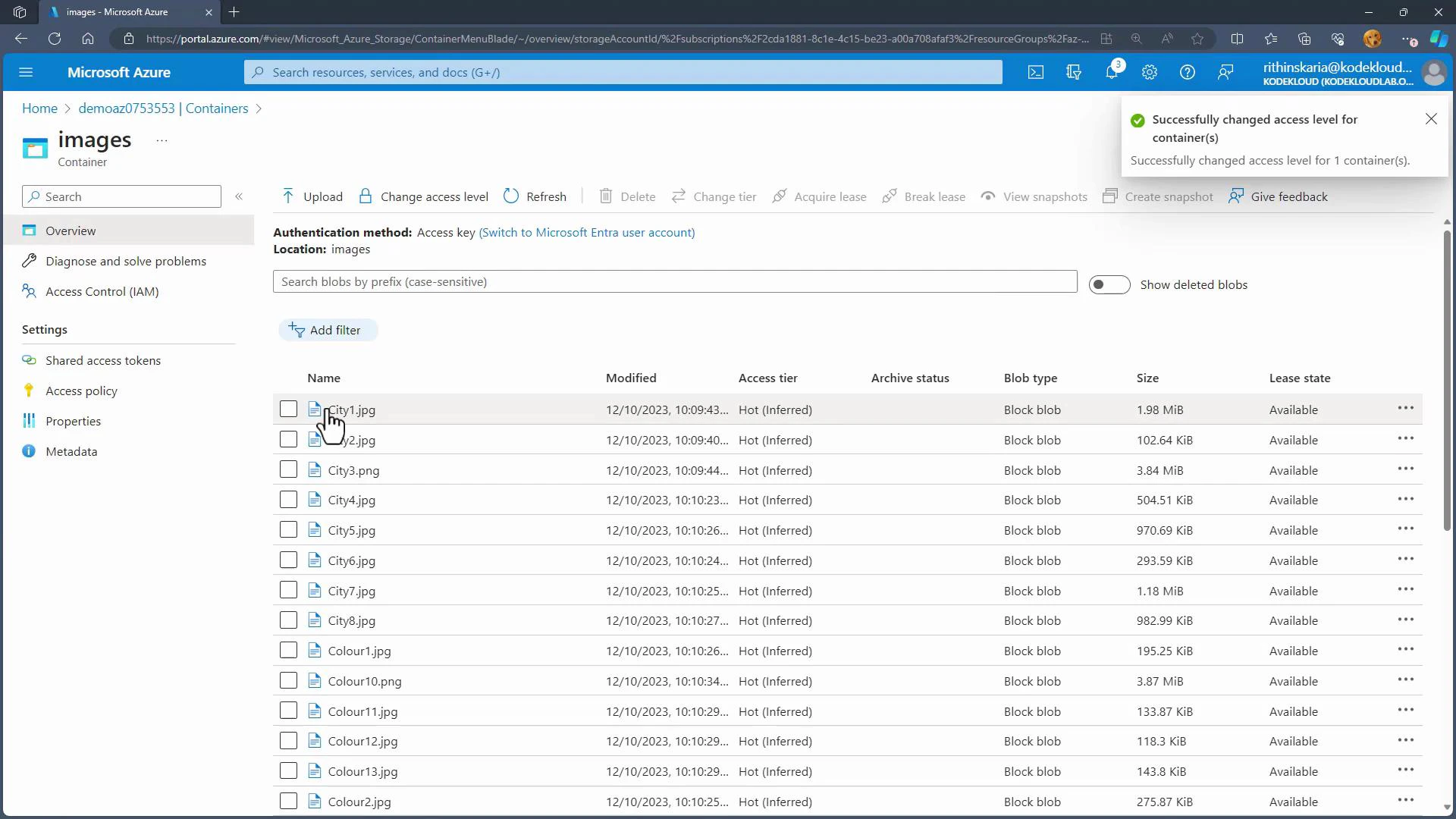Click the Change tier icon

[x=679, y=196]
